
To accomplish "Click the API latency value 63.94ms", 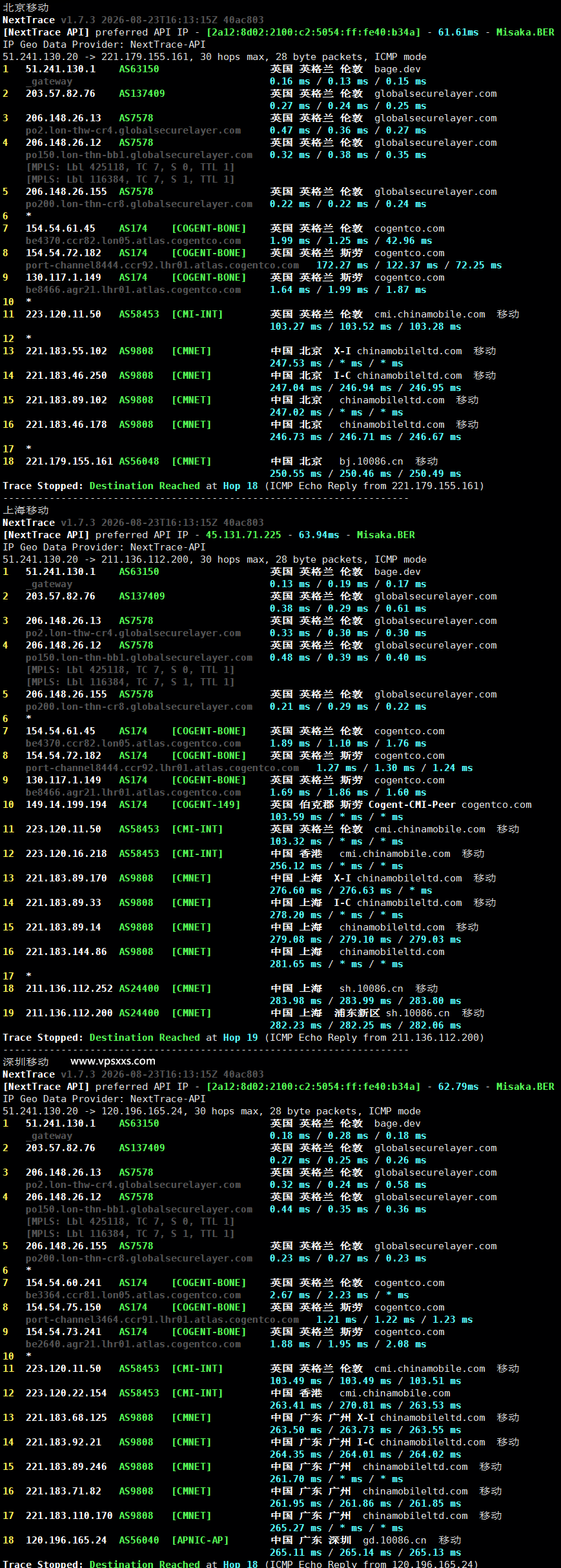I will (319, 535).
